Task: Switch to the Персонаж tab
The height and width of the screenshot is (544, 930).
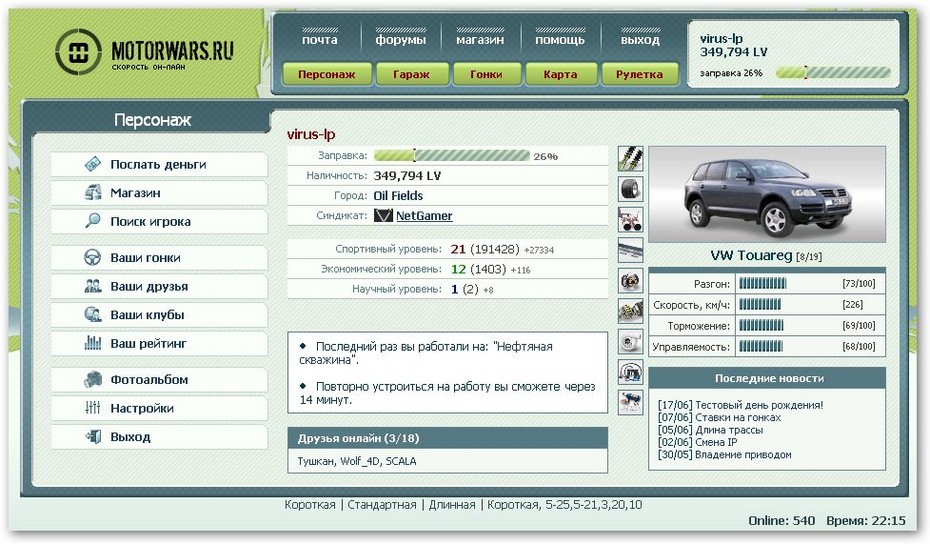Action: click(327, 74)
